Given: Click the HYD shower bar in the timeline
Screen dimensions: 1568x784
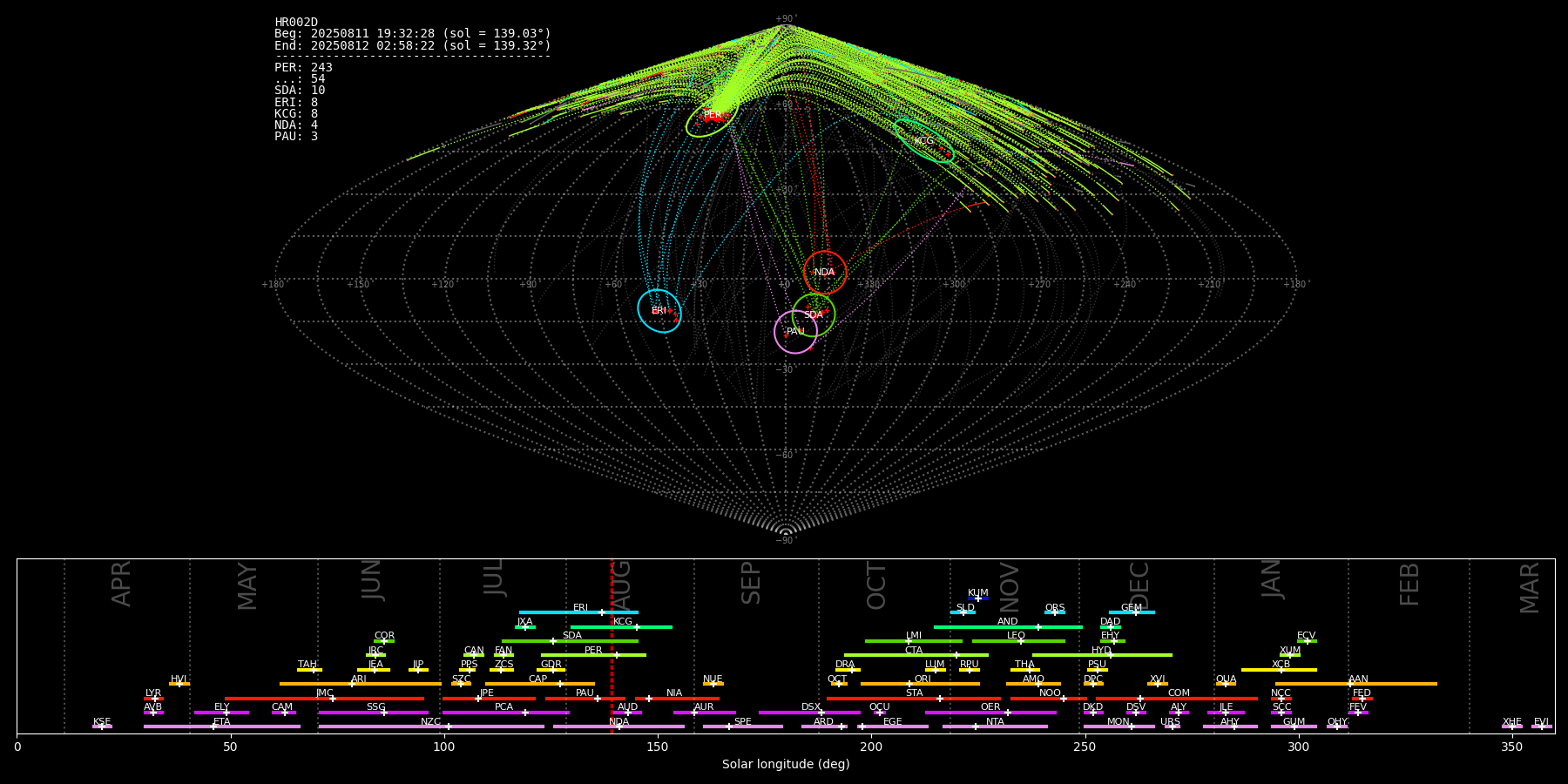Looking at the screenshot, I should 1102,655.
